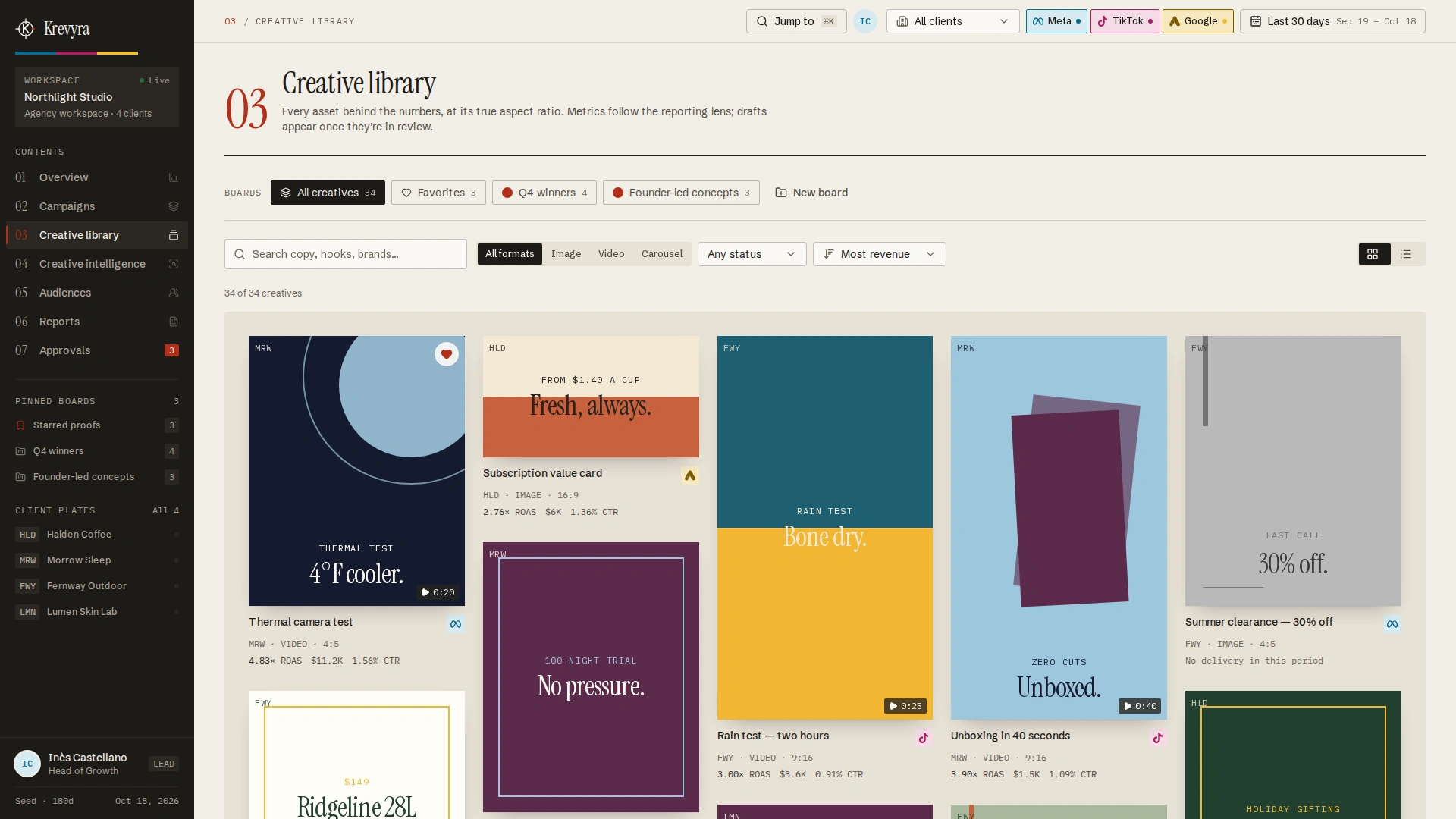
Task: Click the IC avatar in top bar
Action: tap(864, 21)
